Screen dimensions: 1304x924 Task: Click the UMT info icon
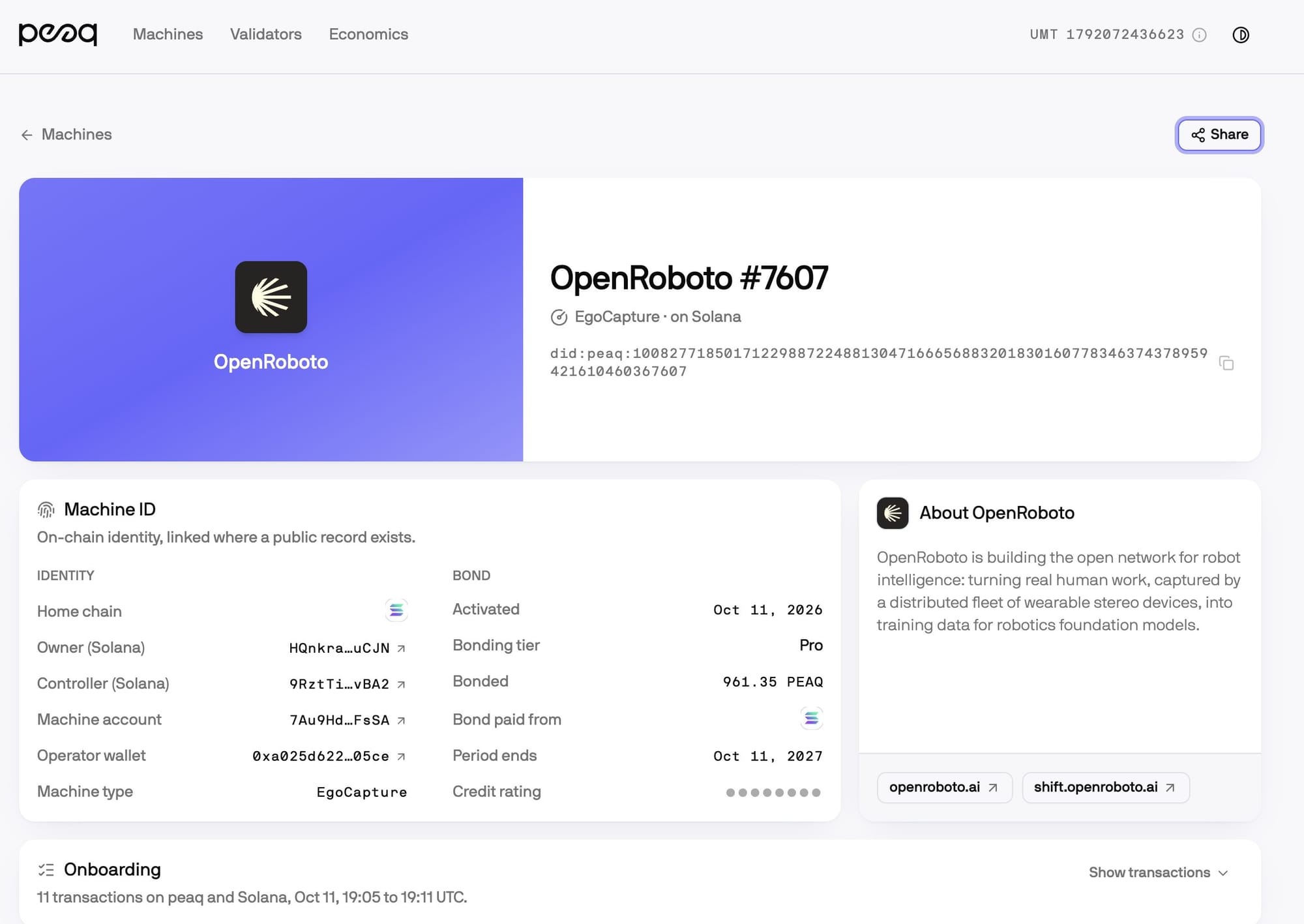1200,35
